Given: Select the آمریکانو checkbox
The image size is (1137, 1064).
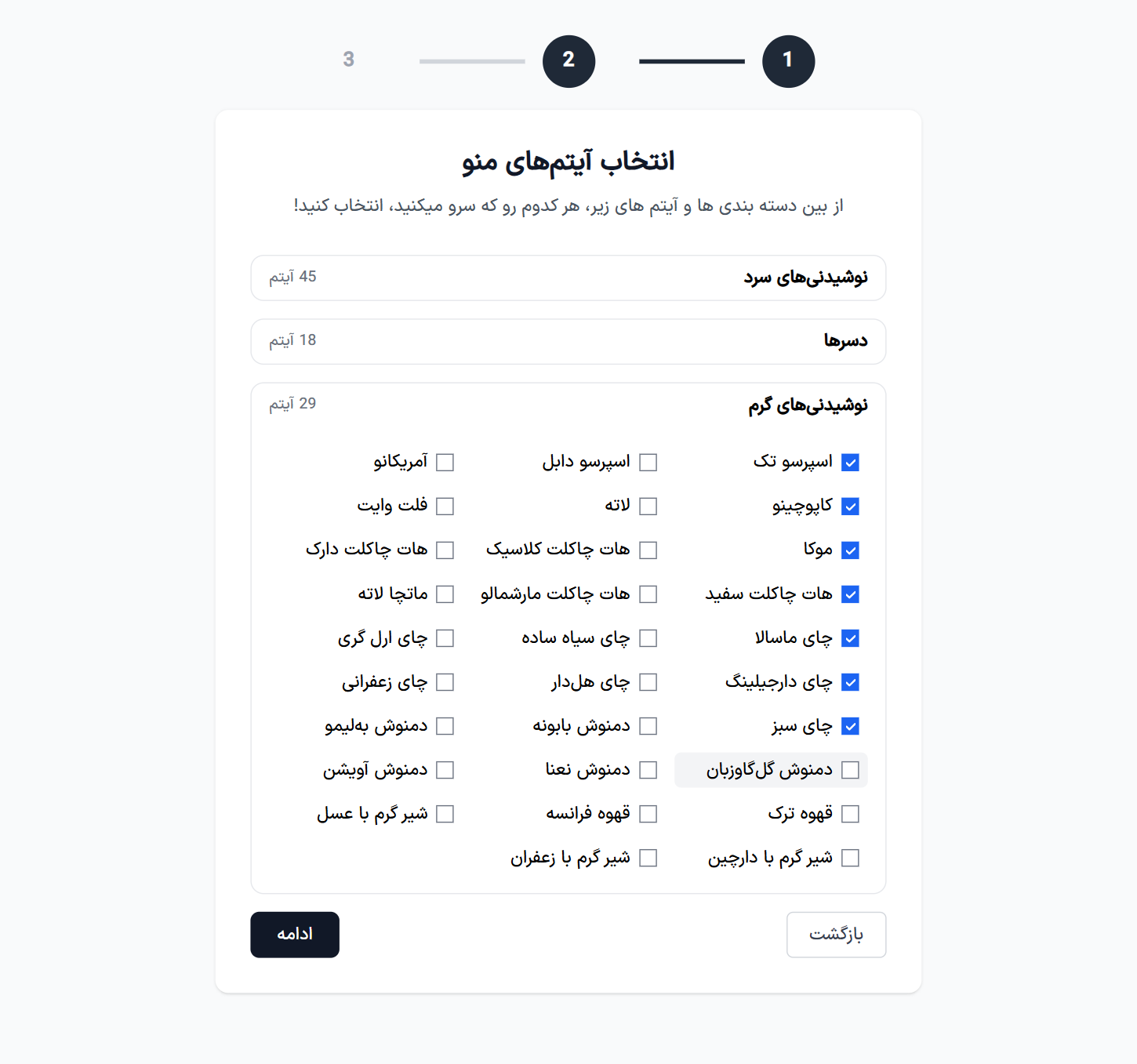Looking at the screenshot, I should pyautogui.click(x=446, y=462).
